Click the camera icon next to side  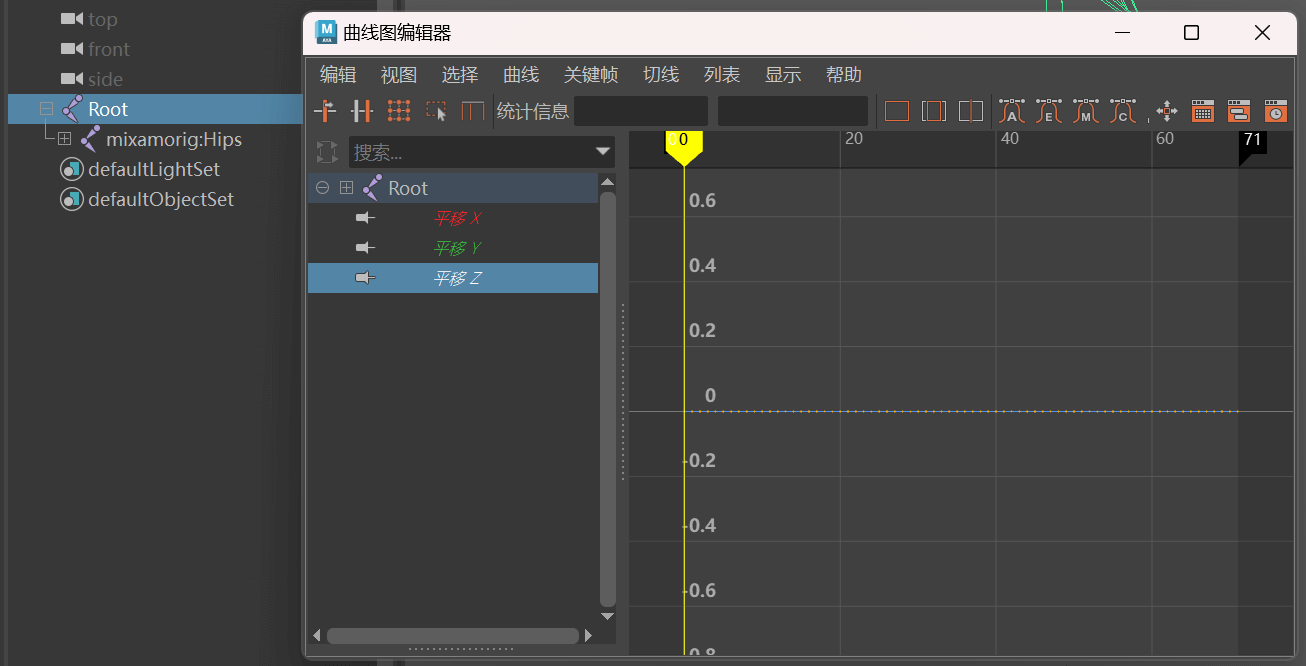71,78
